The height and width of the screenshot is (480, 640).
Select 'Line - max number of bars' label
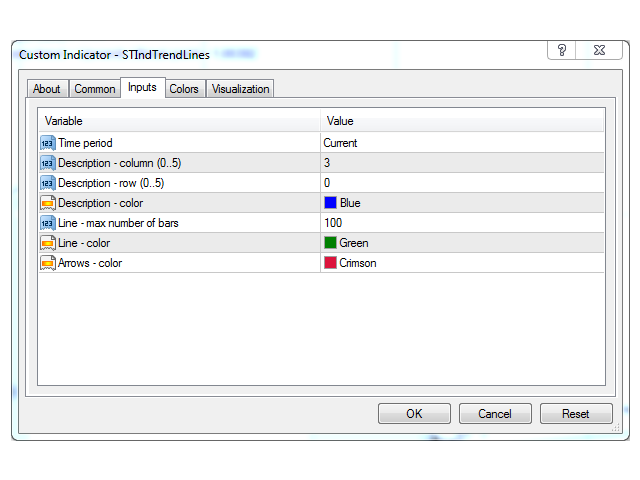click(x=118, y=223)
